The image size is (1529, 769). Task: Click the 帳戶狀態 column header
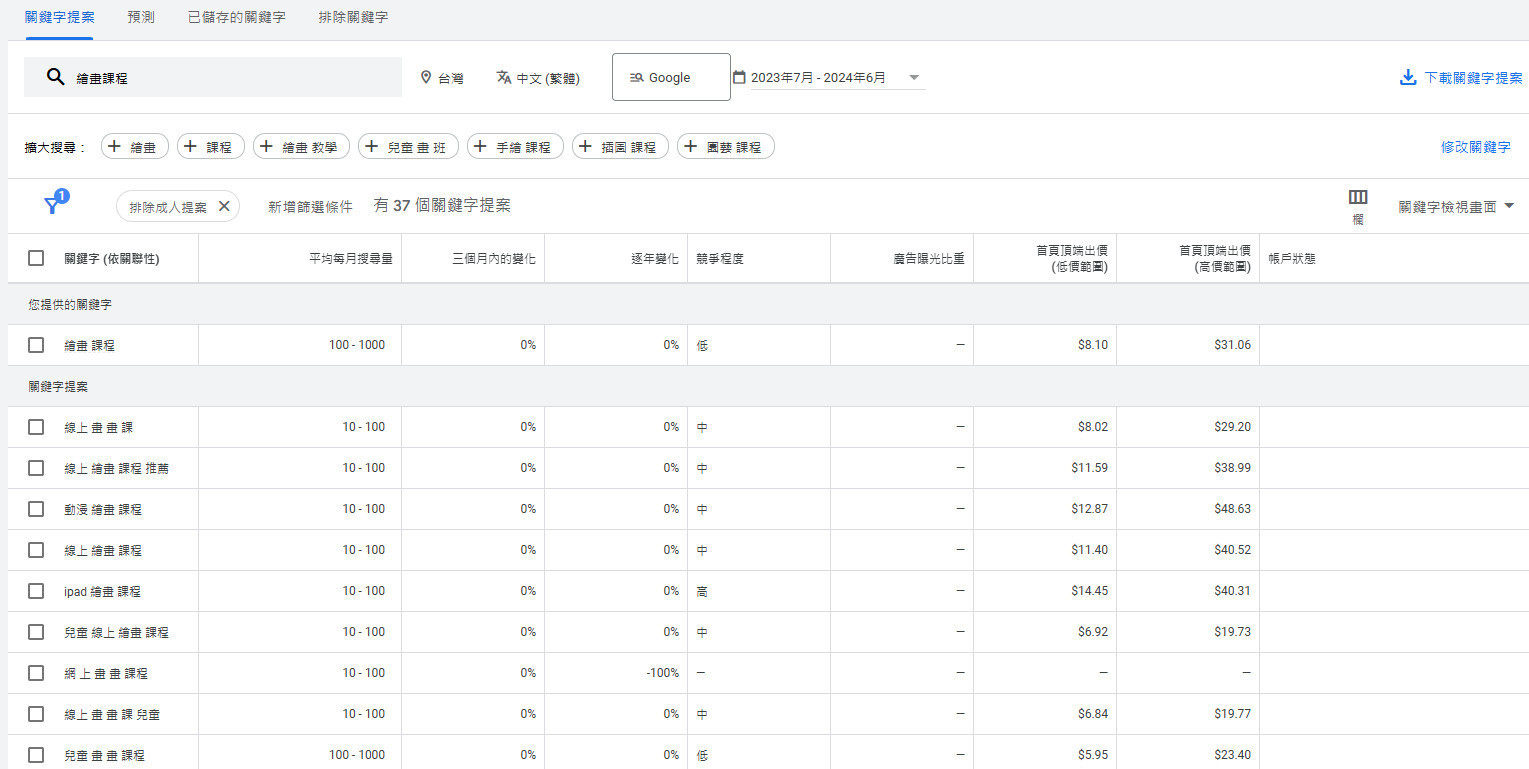1291,259
